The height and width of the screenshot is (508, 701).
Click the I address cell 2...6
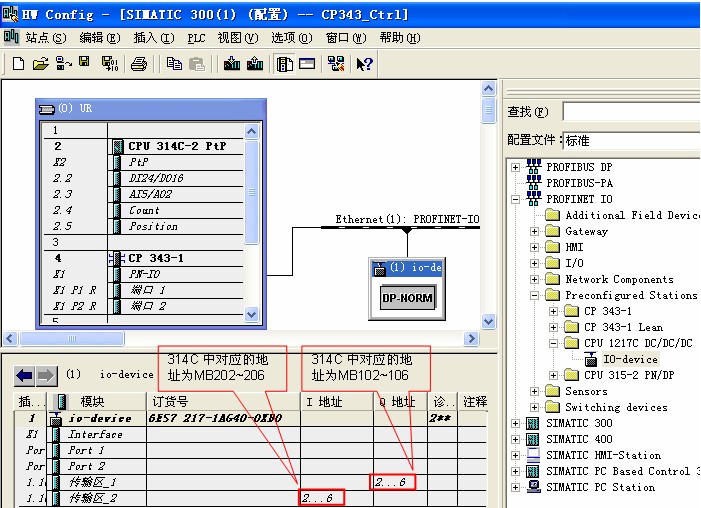coord(322,498)
